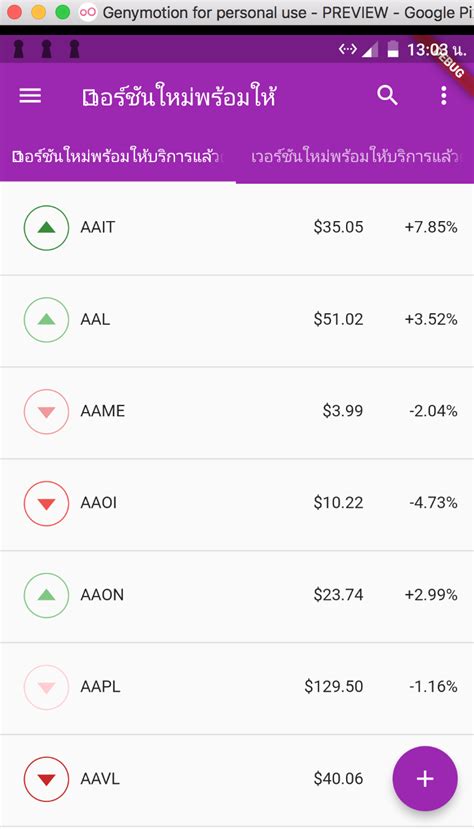The image size is (474, 829).
Task: Tap the Thai app bar title
Action: coord(179,97)
